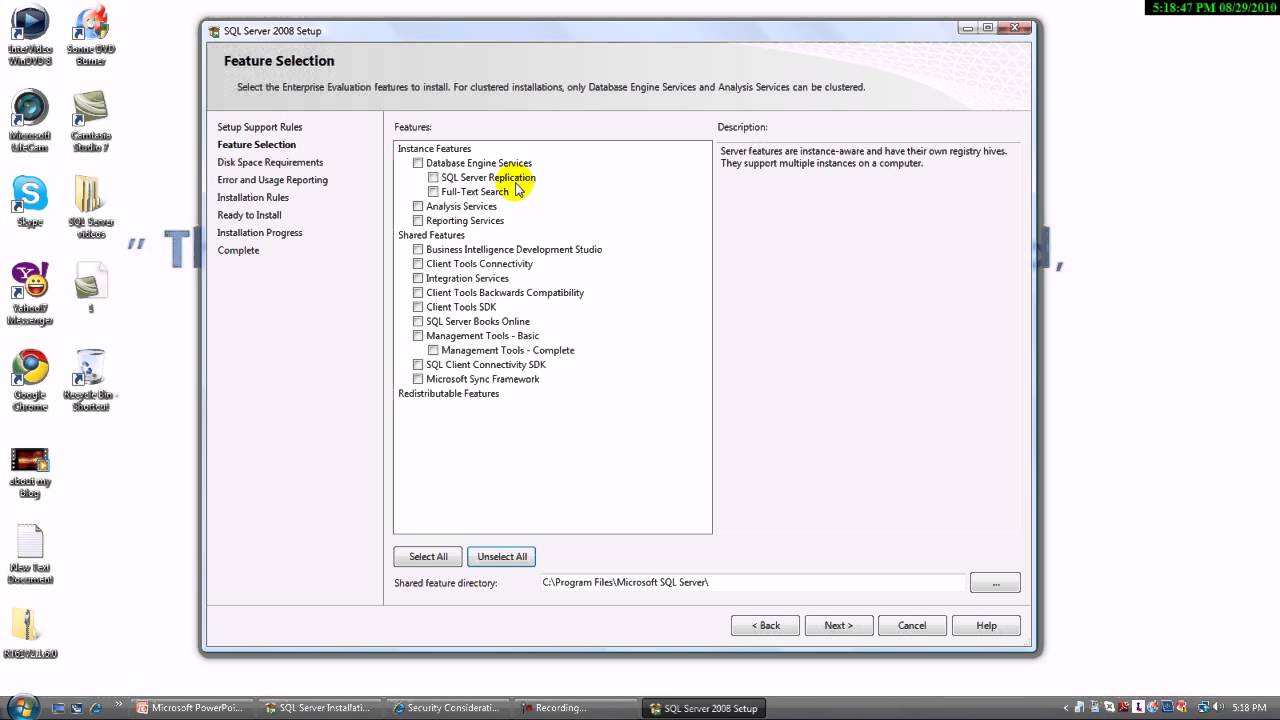Go to Error and Usage Reporting step
Image resolution: width=1280 pixels, height=720 pixels.
point(272,180)
